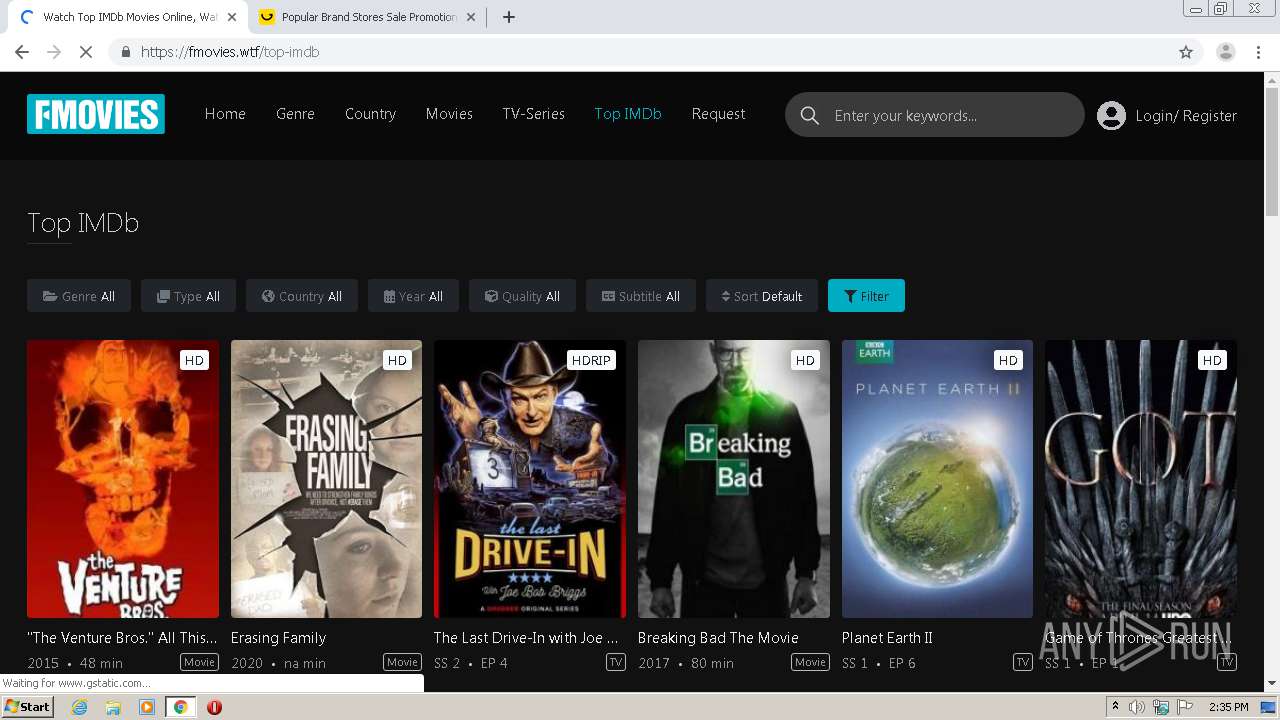The width and height of the screenshot is (1280, 720).
Task: Open a new browser tab
Action: tap(509, 17)
